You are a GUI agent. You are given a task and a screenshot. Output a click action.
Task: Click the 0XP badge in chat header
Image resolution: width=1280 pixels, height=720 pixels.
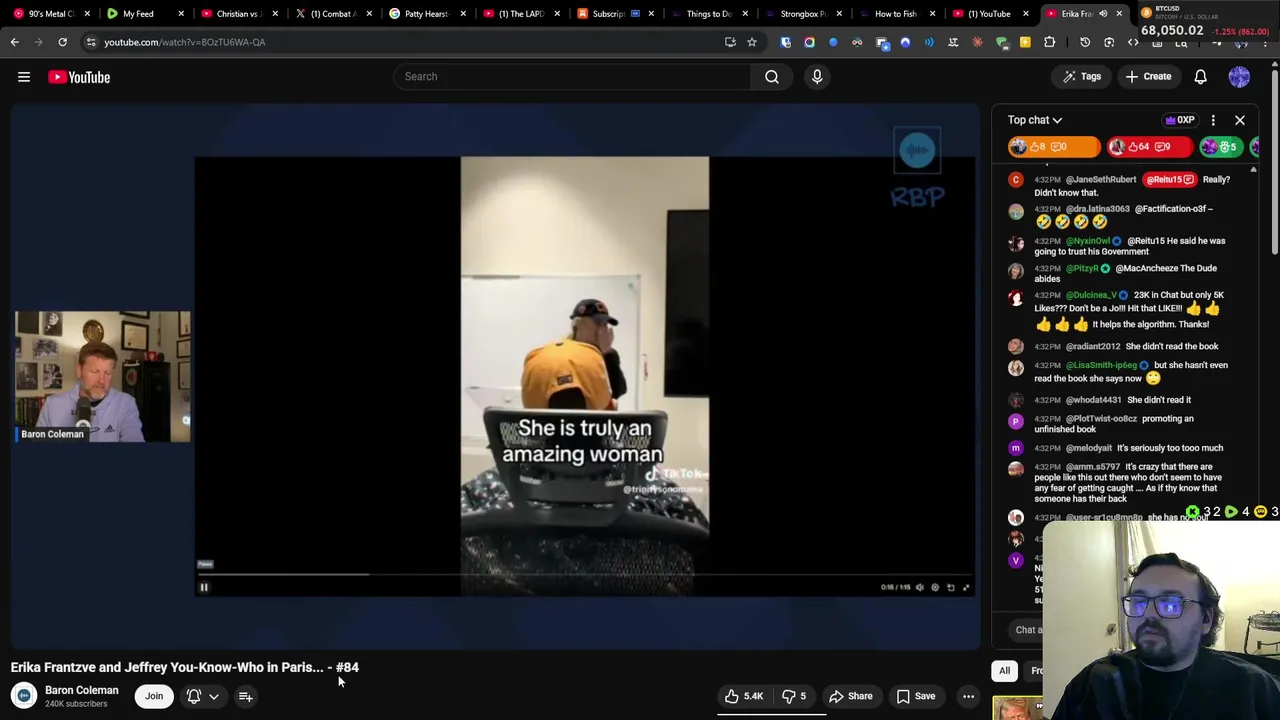point(1180,120)
